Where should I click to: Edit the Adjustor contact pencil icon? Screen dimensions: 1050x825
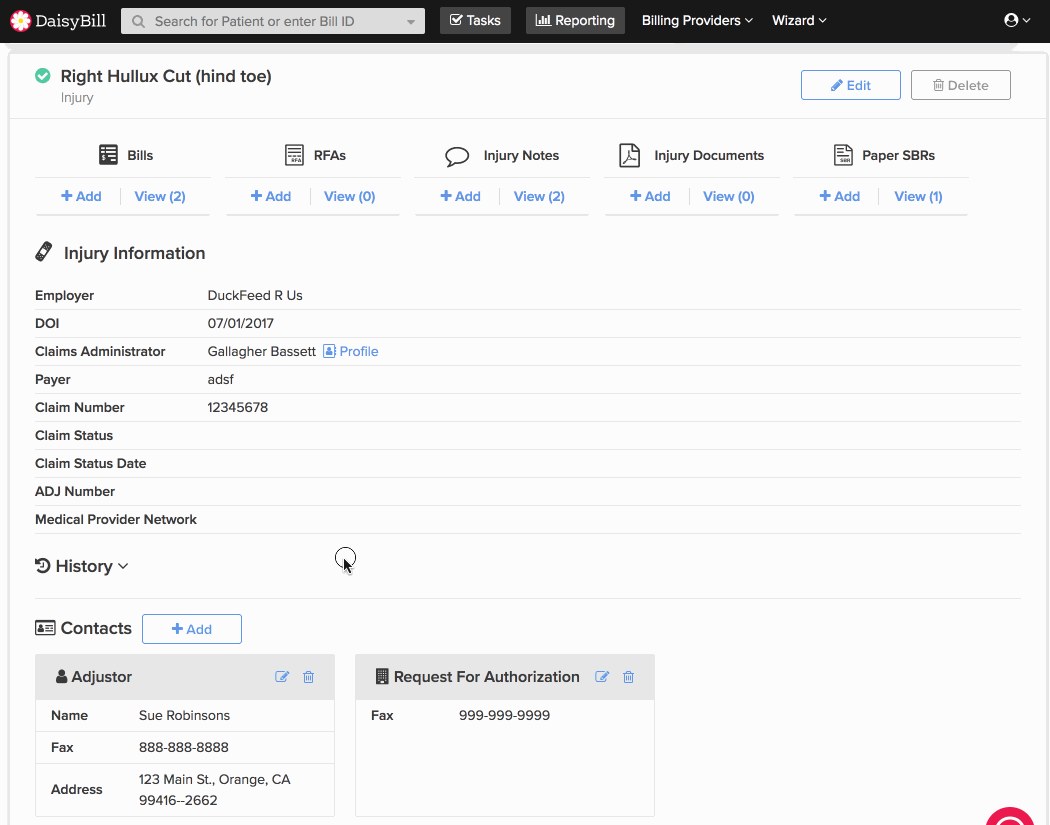coord(282,677)
